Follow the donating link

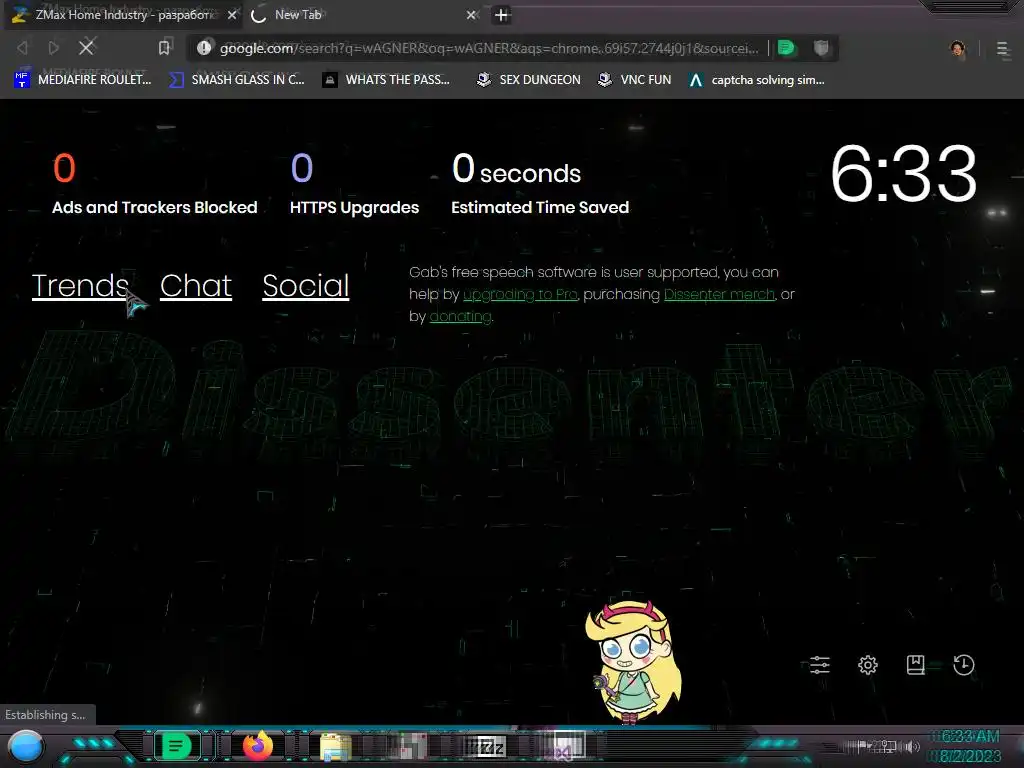pos(460,317)
